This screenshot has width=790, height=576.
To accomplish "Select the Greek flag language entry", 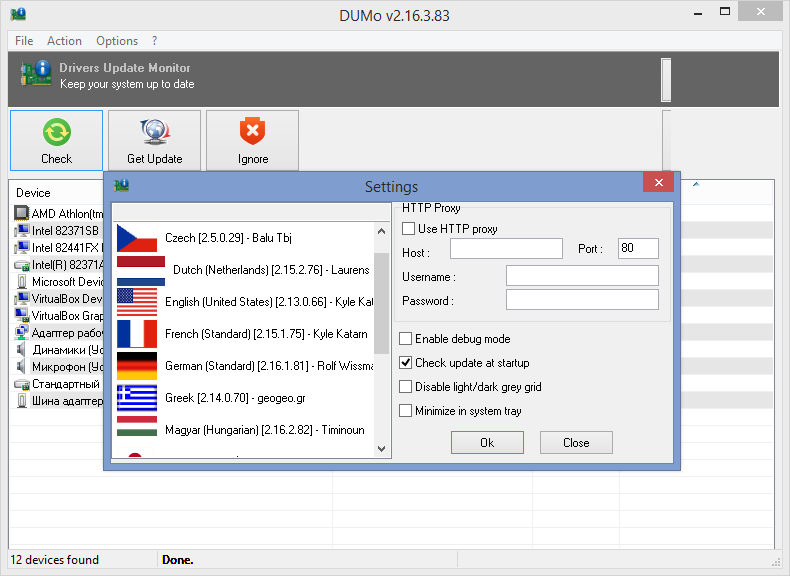I will tap(244, 398).
